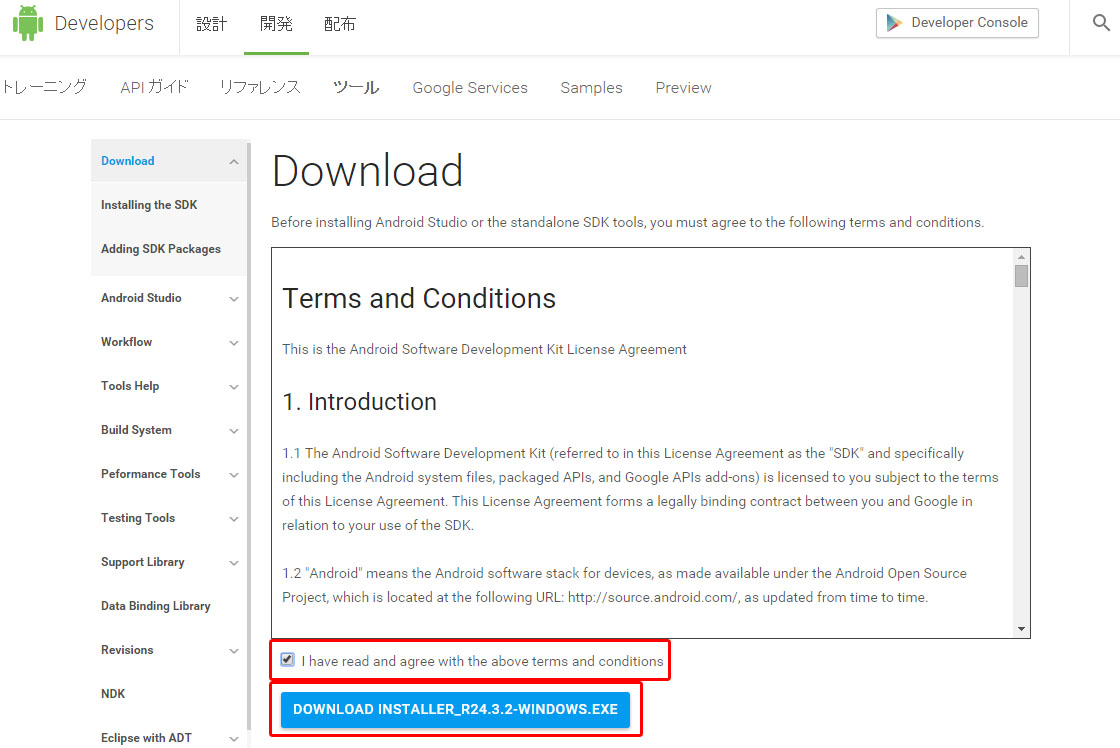
Task: Open the search magnifier icon
Action: 1101,23
